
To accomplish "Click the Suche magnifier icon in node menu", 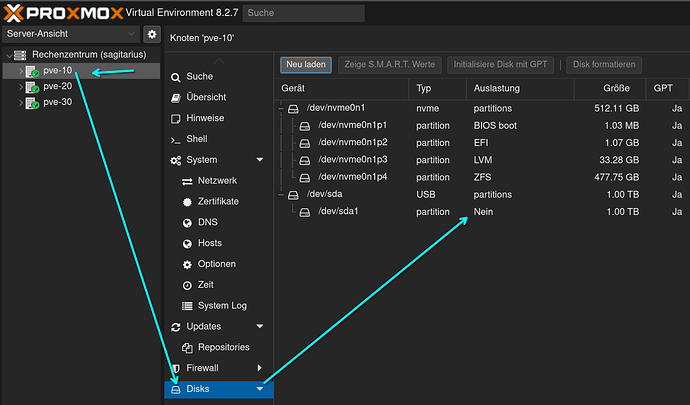I will (x=176, y=77).
